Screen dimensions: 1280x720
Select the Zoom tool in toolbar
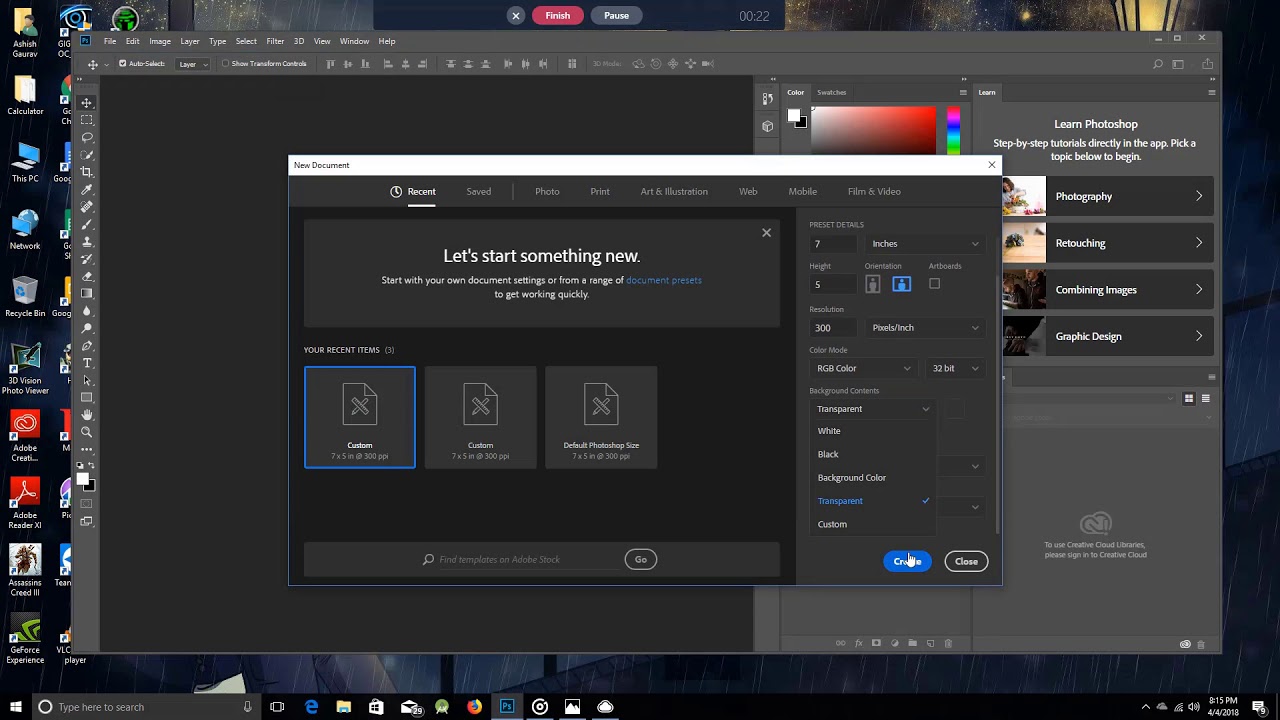click(x=87, y=432)
